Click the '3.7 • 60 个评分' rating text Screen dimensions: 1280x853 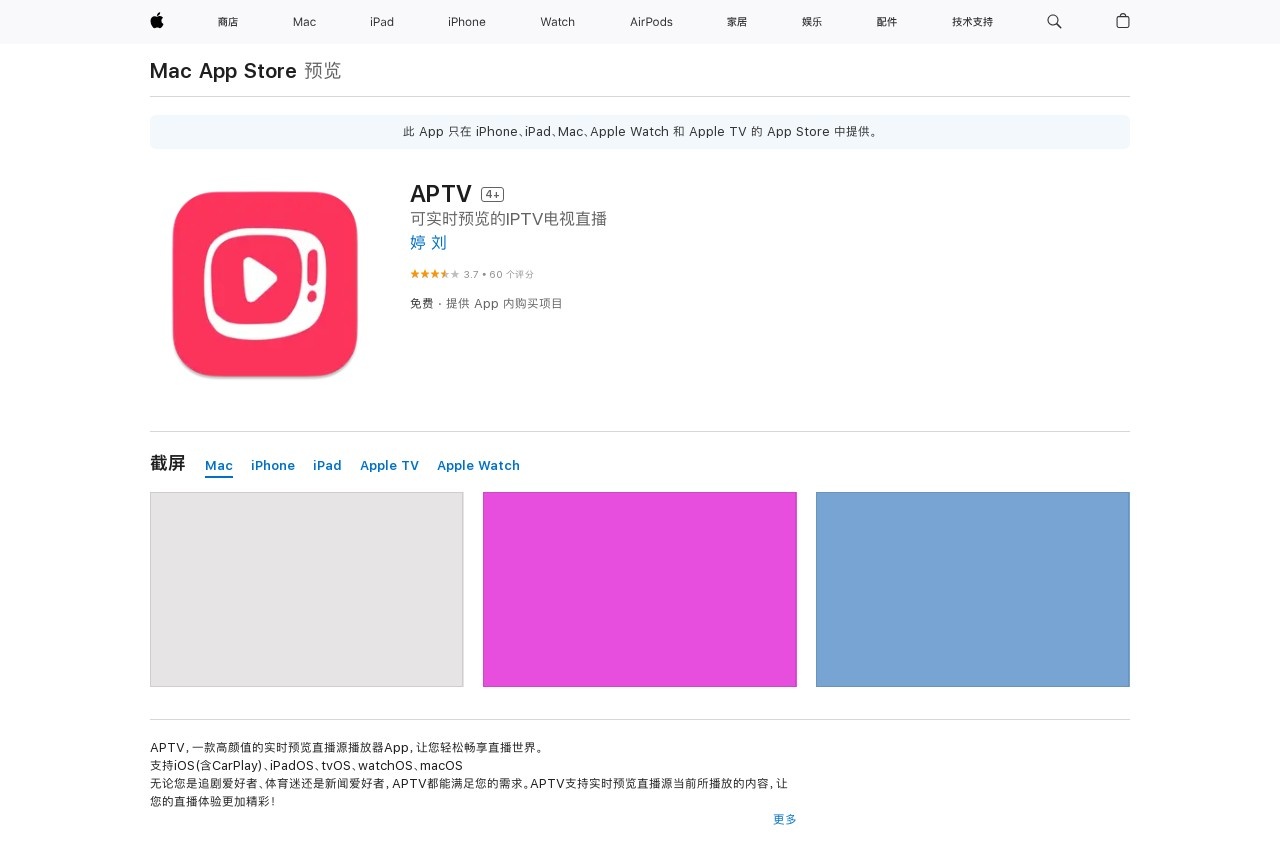499,274
